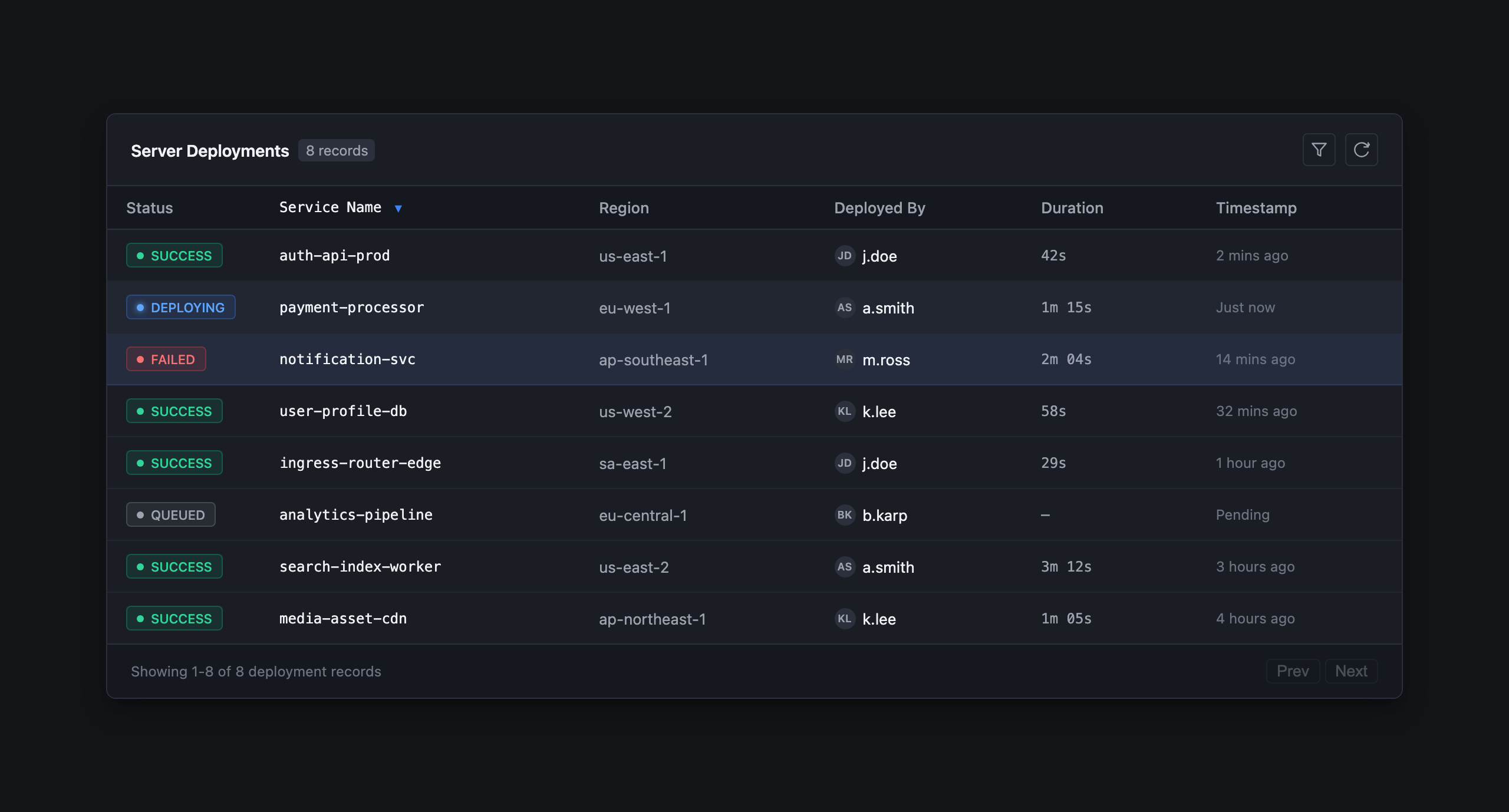Click duration 42s
Image resolution: width=1509 pixels, height=812 pixels.
[1053, 256]
